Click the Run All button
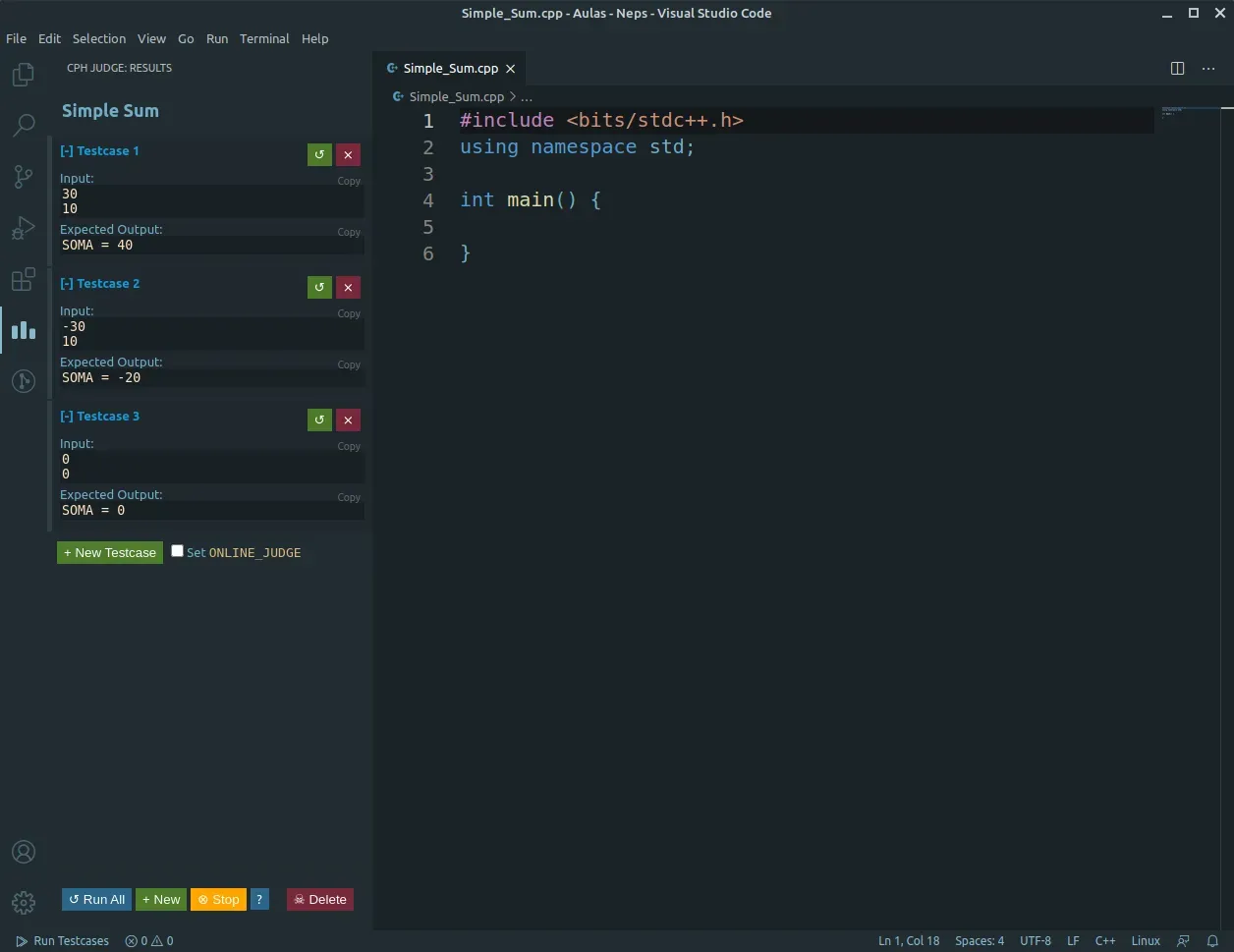Viewport: 1234px width, 952px height. [x=97, y=899]
